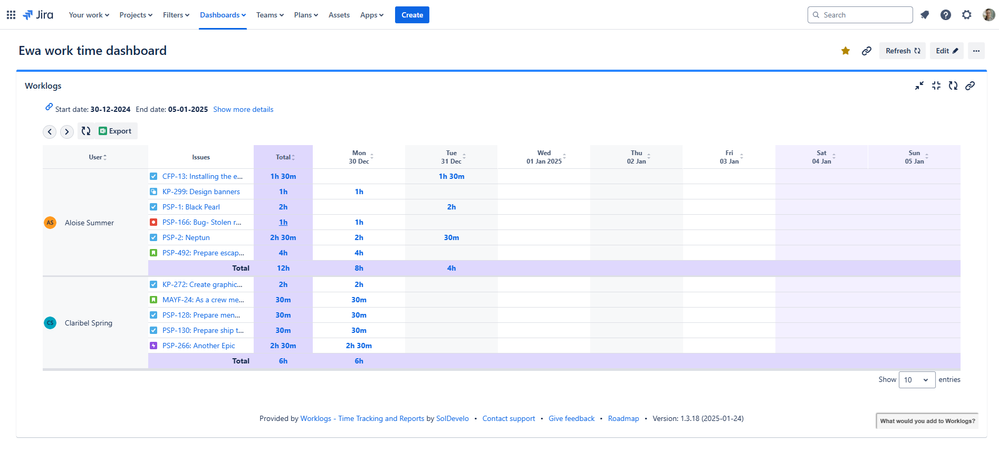Reload data with the Worklogs toolbar refresh icon
999x459 pixels.
[x=86, y=131]
